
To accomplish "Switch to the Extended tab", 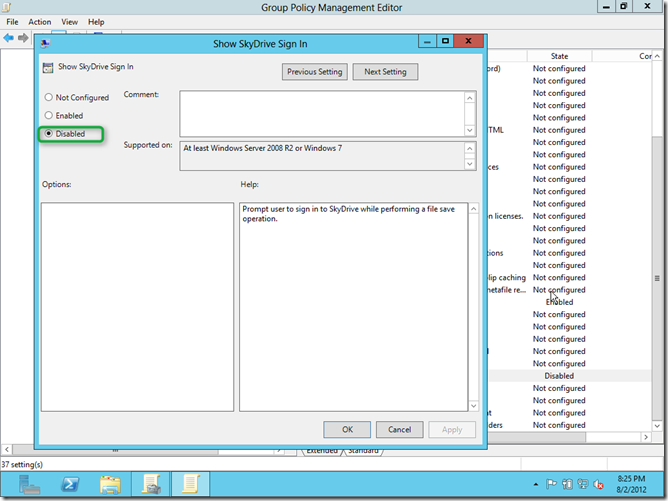I will [322, 451].
